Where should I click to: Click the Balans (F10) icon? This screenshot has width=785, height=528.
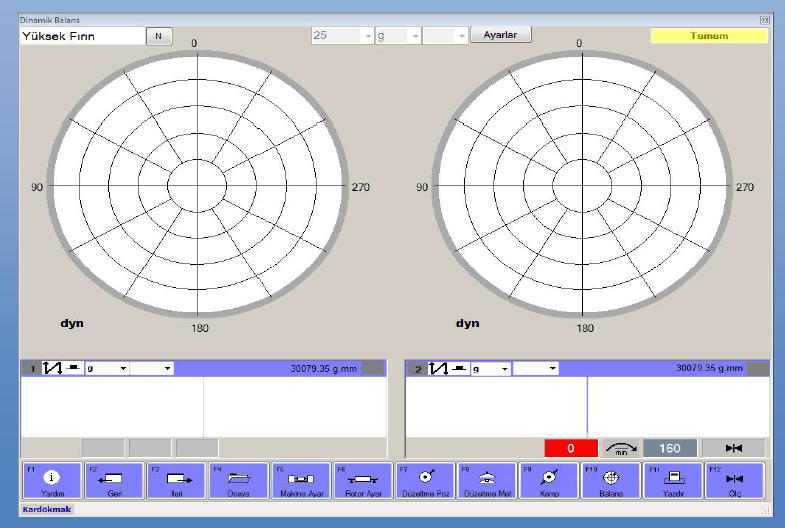pyautogui.click(x=611, y=479)
